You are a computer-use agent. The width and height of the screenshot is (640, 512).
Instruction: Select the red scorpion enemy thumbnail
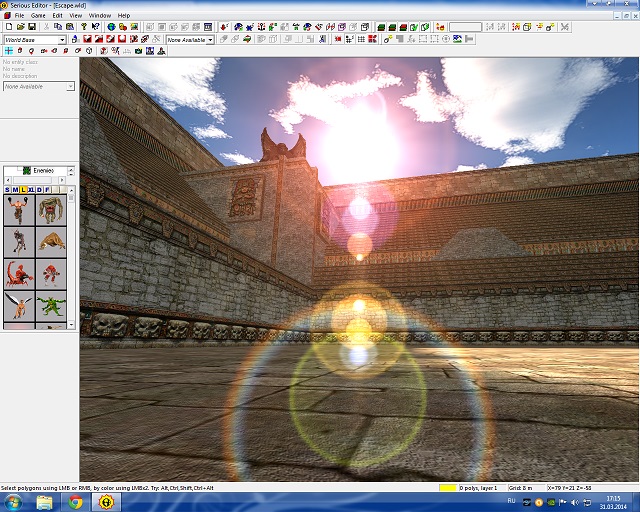[x=19, y=274]
